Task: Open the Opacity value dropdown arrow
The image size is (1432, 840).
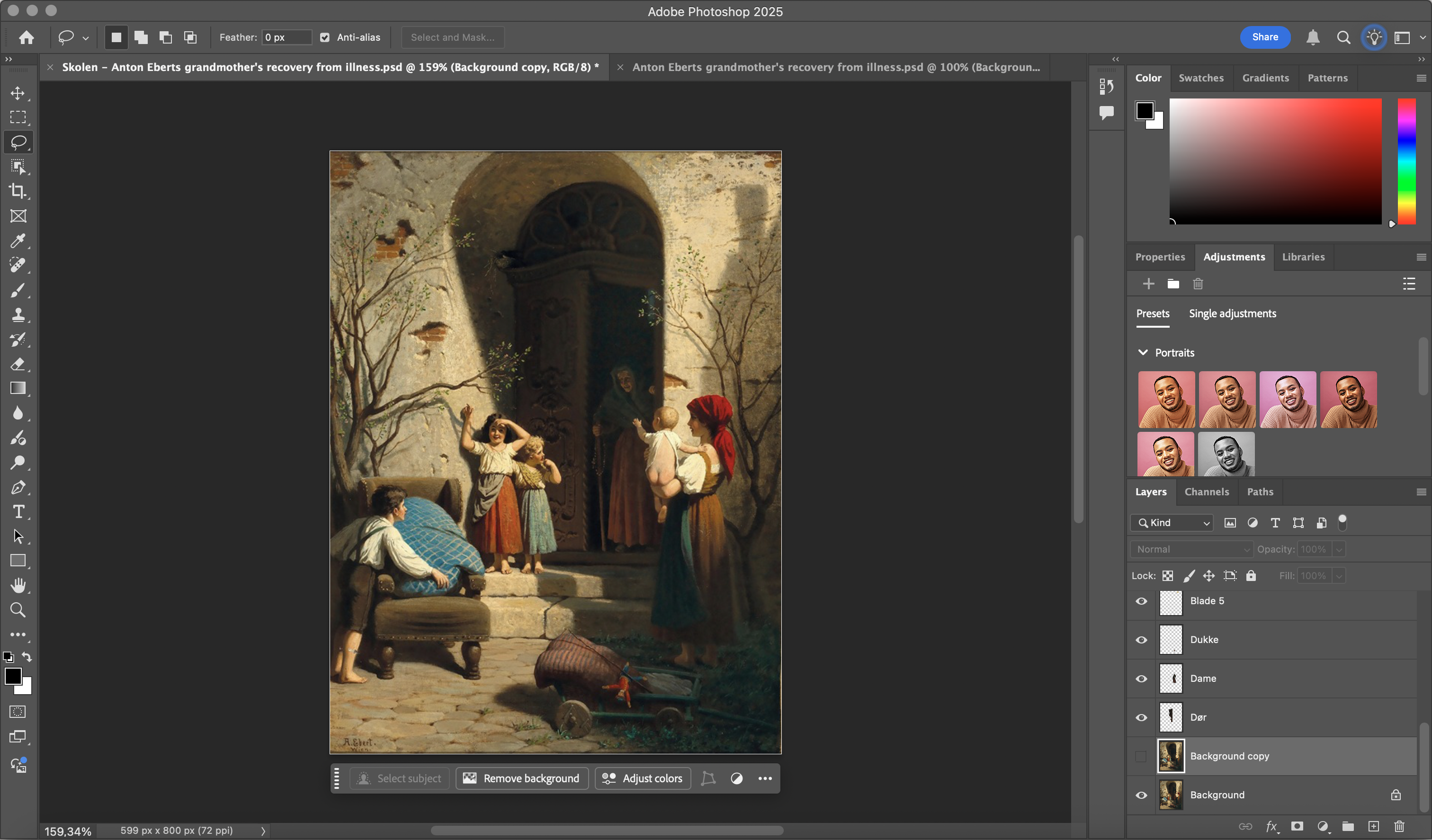Action: click(1339, 550)
